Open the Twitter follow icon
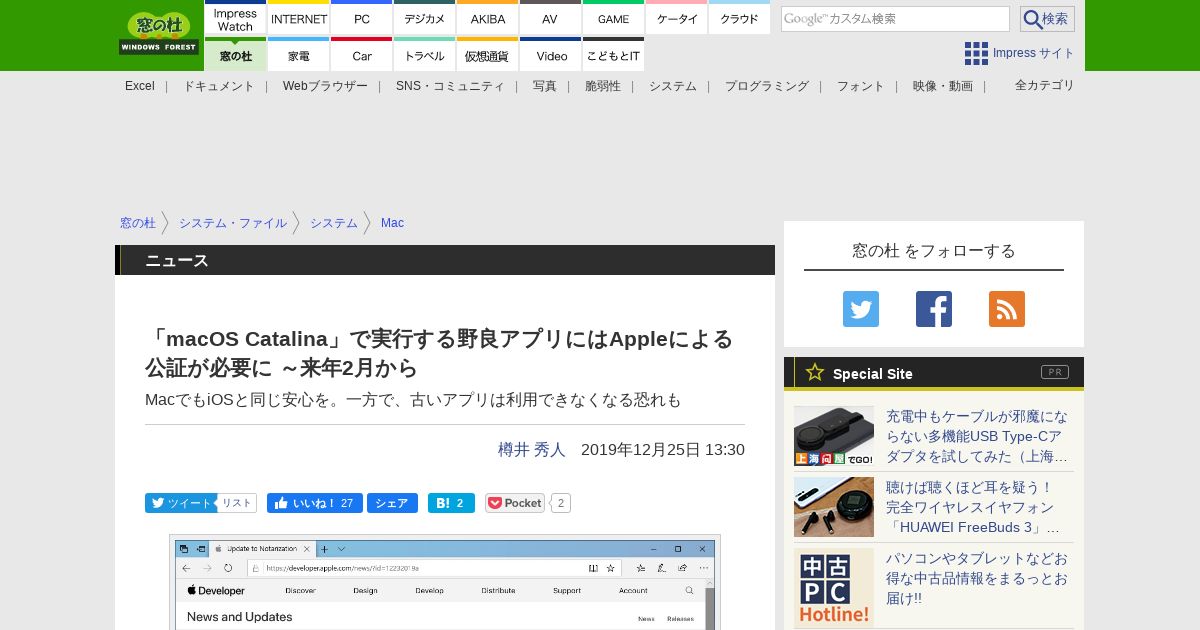This screenshot has height=630, width=1200. coord(861,309)
